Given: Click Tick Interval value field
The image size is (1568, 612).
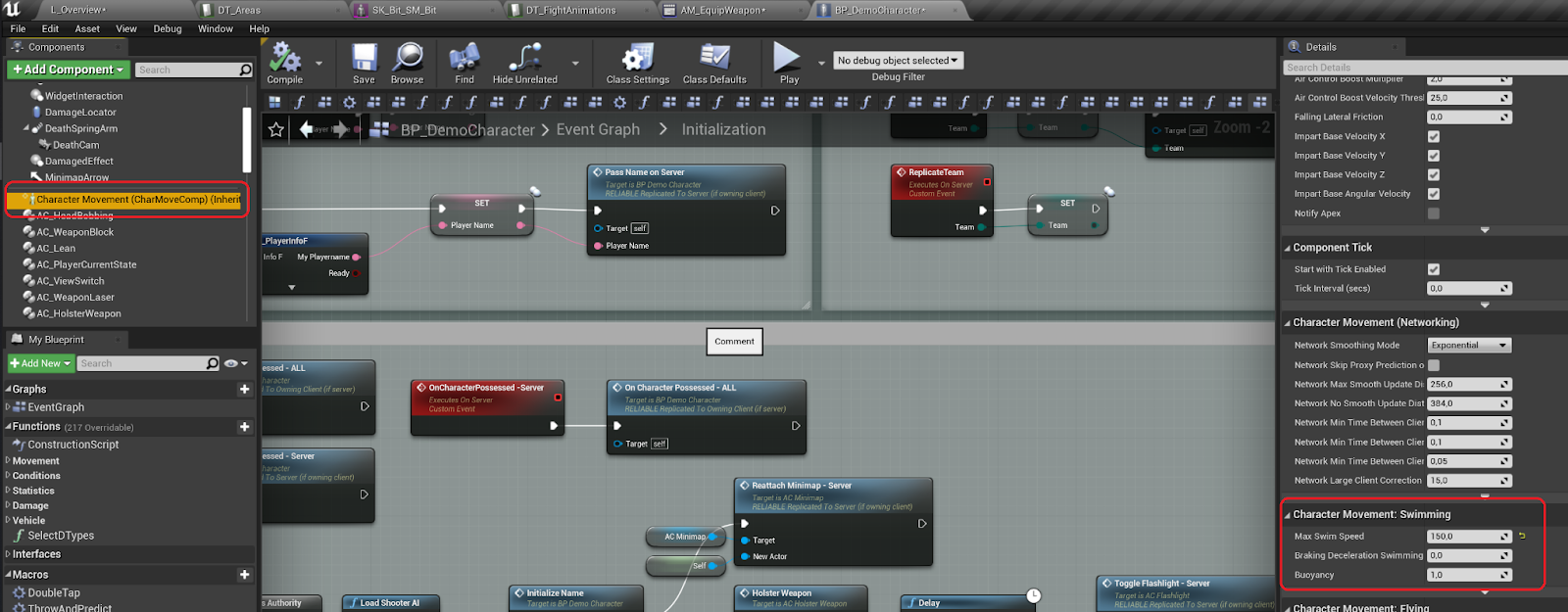Looking at the screenshot, I should click(x=1469, y=288).
